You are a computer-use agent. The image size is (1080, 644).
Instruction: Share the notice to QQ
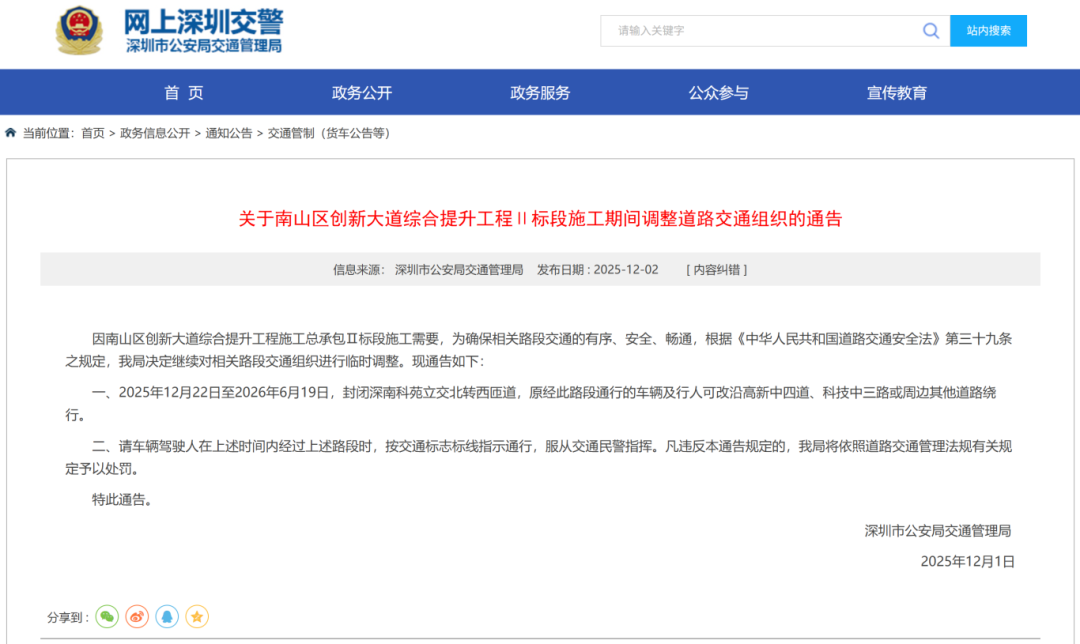[167, 617]
